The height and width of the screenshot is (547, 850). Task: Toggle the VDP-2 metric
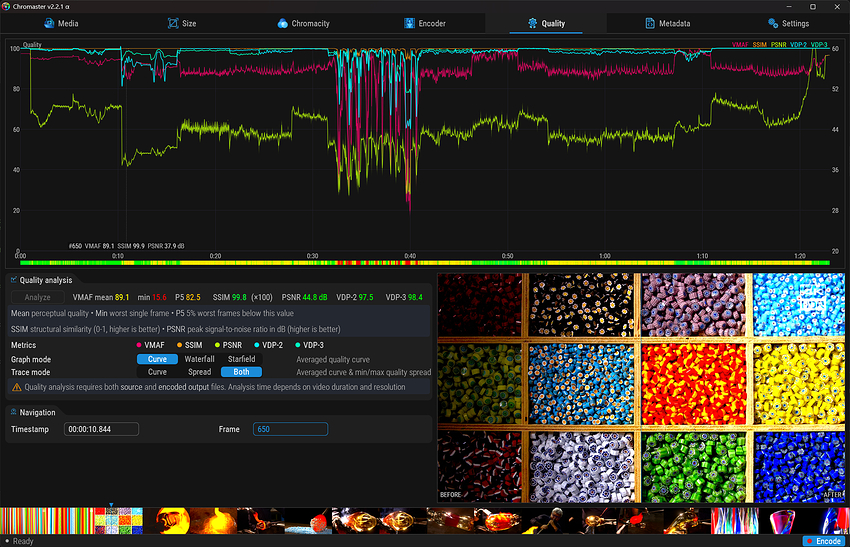click(x=268, y=345)
